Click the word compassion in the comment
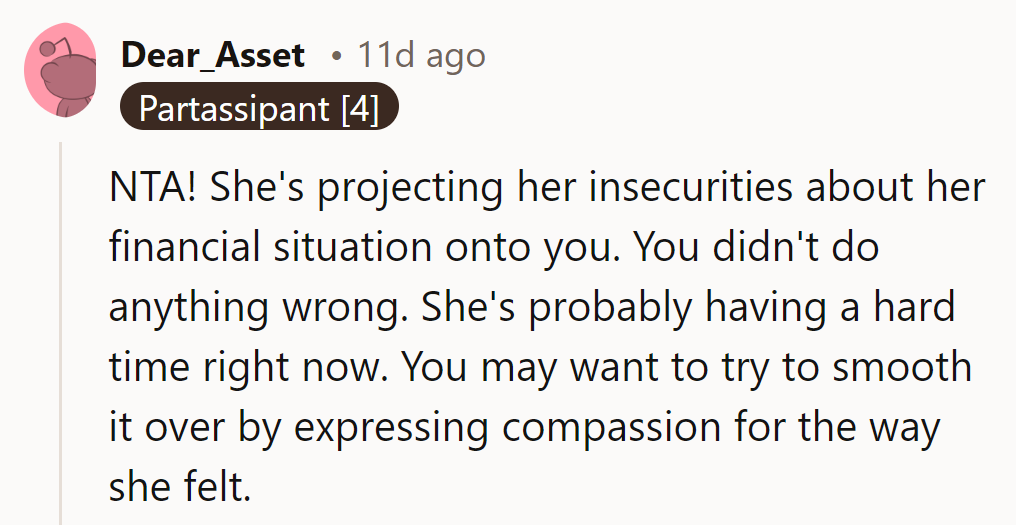Viewport: 1016px width, 525px height. click(x=612, y=427)
